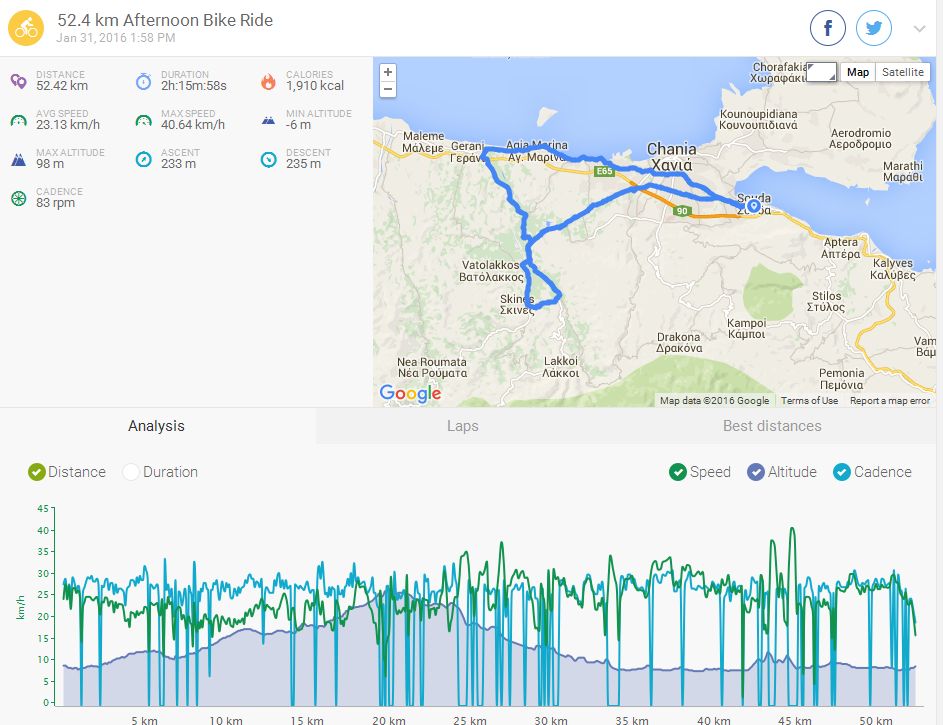
Task: Toggle the Speed graph checkbox
Action: [678, 472]
